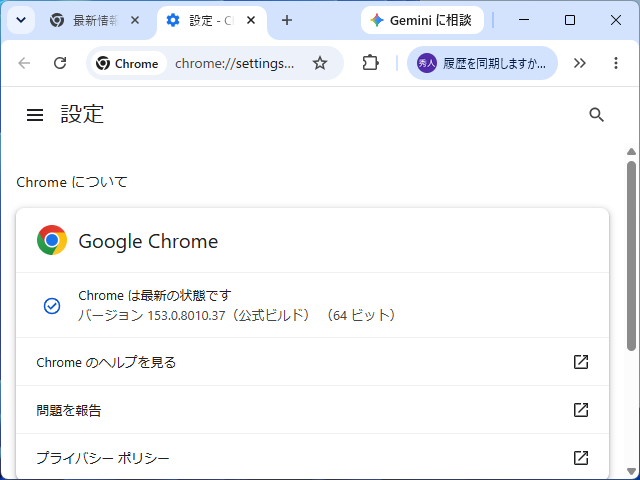
Task: Open 問題を報告 row
Action: click(313, 410)
